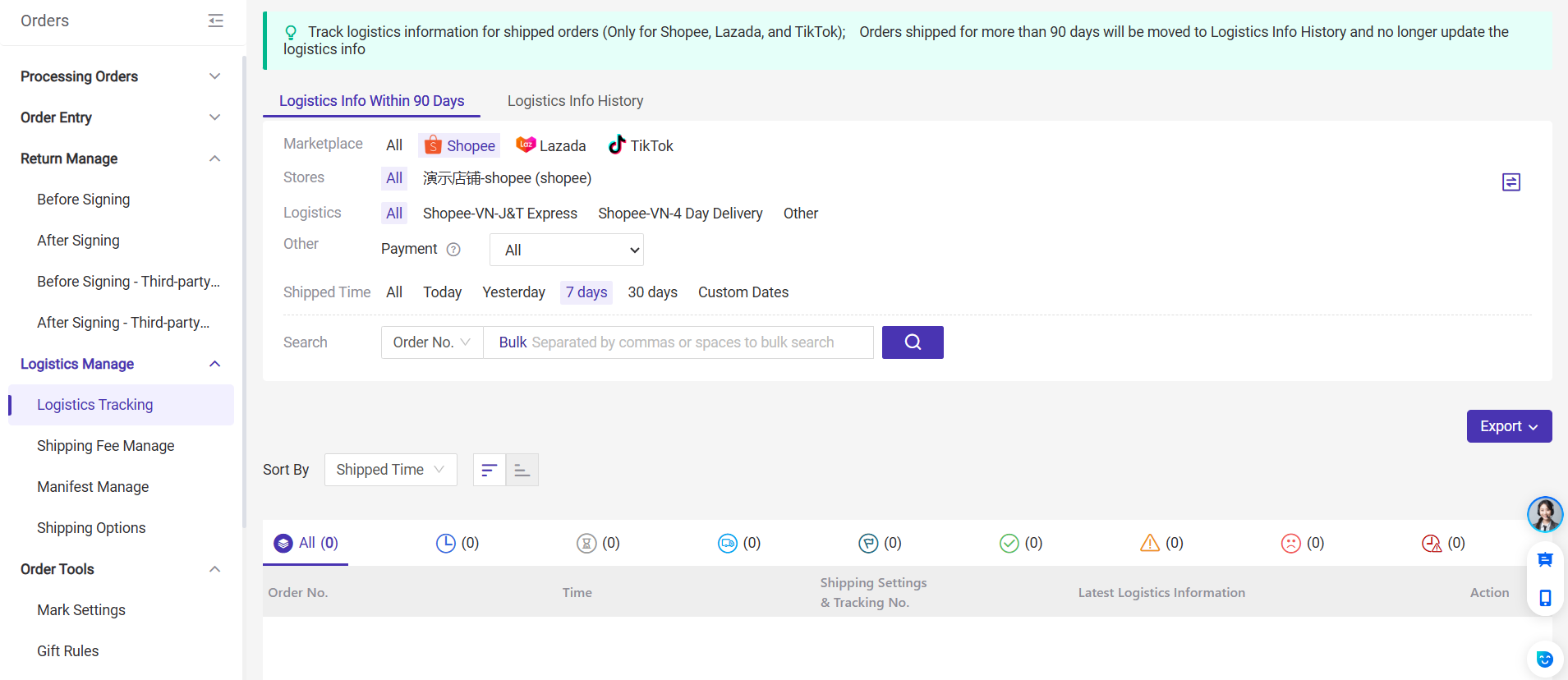
Task: Select All in Marketplace filter
Action: click(394, 145)
